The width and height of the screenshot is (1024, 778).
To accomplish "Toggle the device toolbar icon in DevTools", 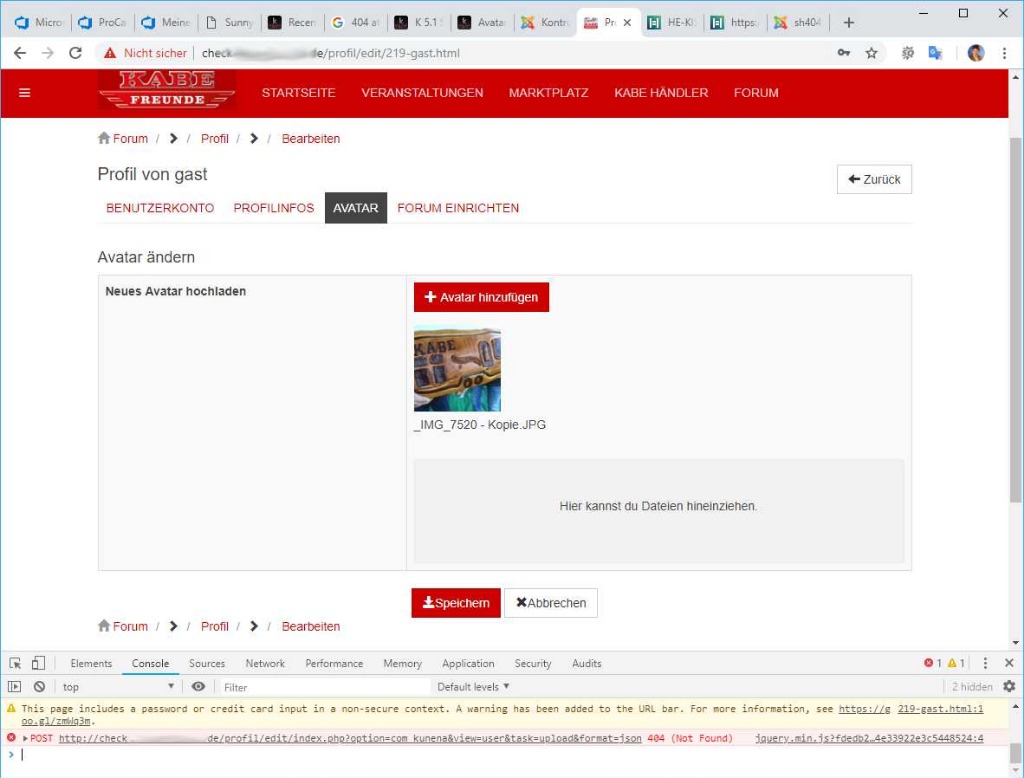I will (38, 663).
